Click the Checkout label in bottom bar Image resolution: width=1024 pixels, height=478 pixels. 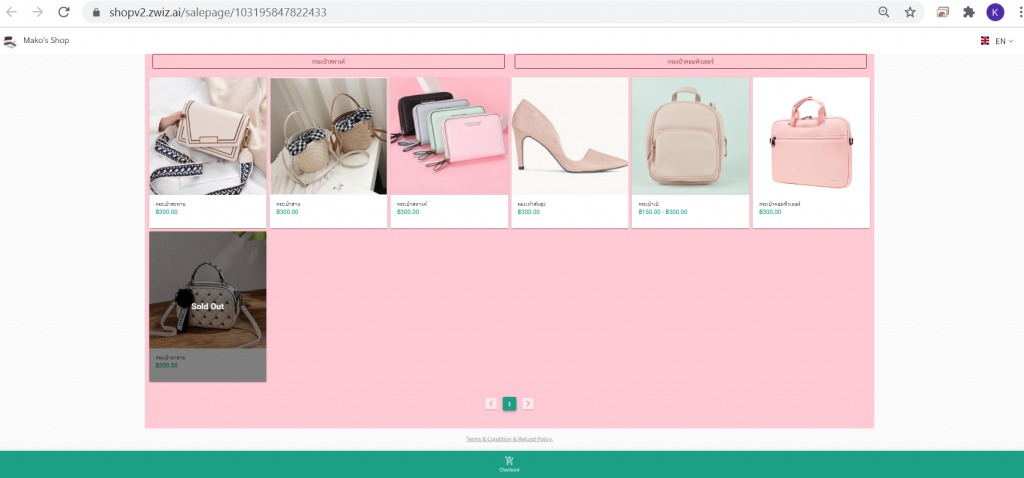click(x=509, y=470)
